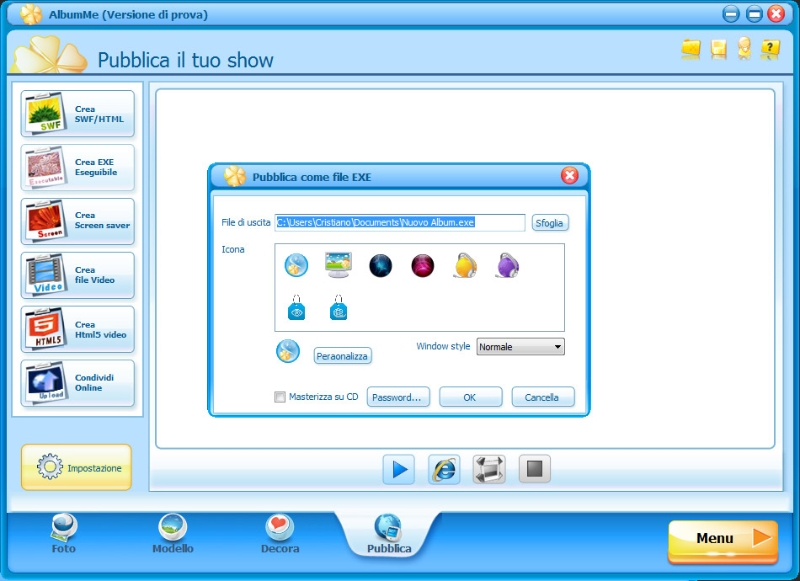
Task: Go to the Decora tab
Action: coord(280,534)
